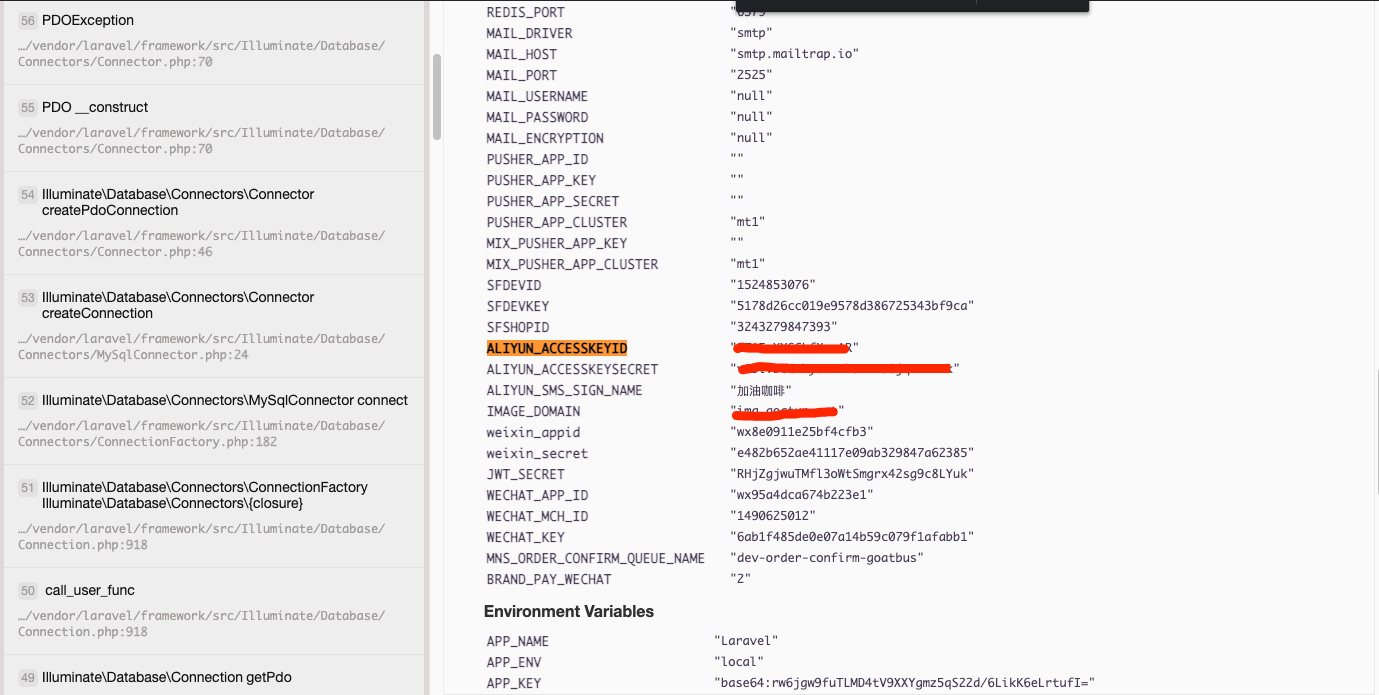The image size is (1379, 695).
Task: Click the number 56 frame badge
Action: (x=27, y=21)
